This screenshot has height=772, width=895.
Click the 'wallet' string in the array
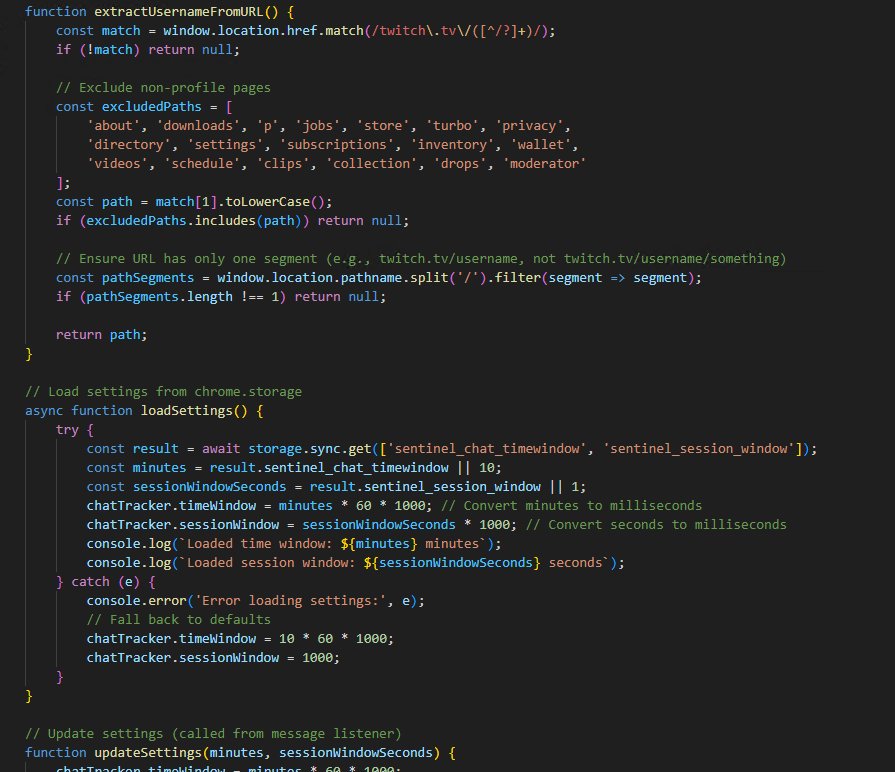click(541, 144)
